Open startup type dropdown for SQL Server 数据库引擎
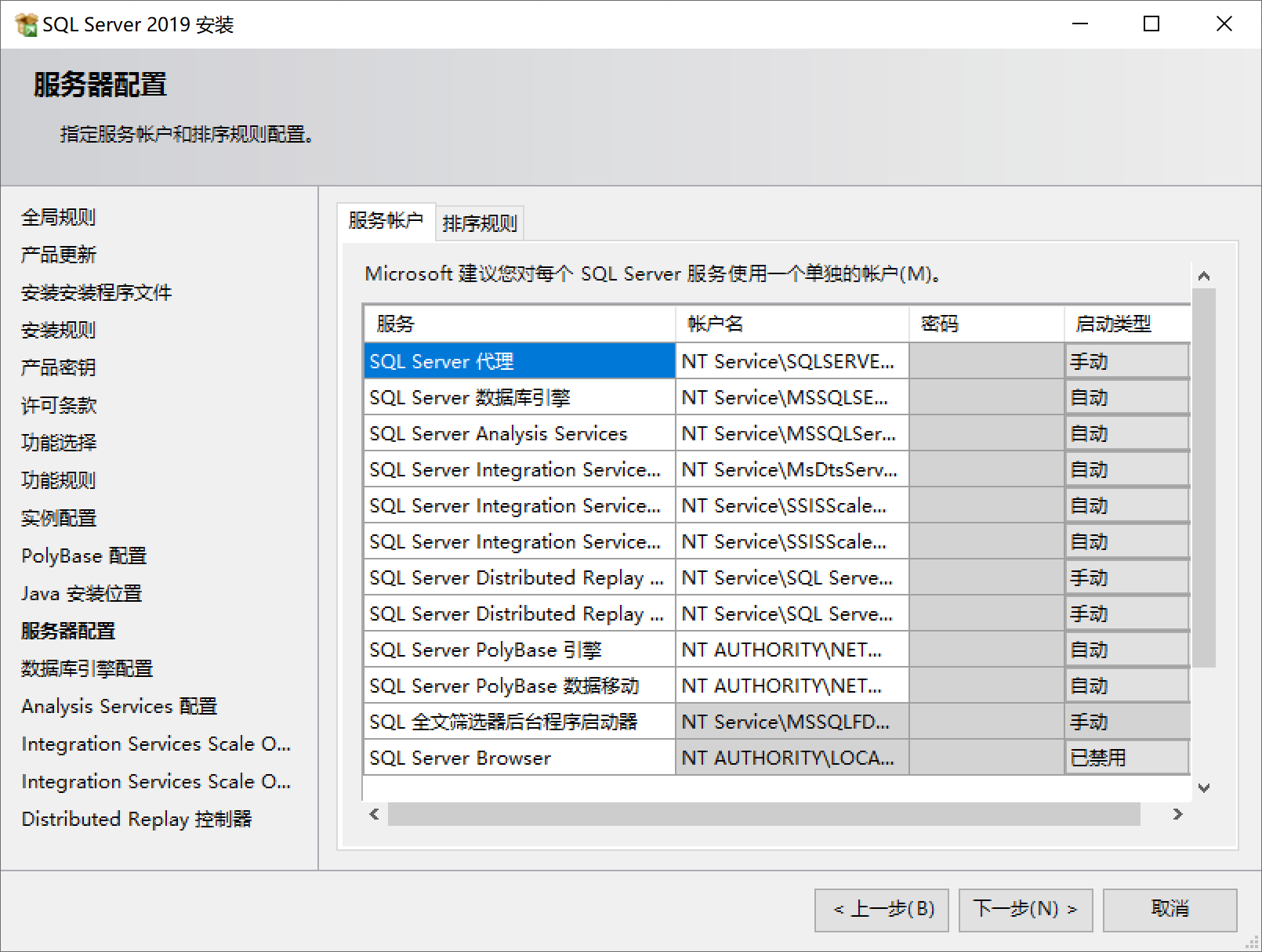Viewport: 1262px width, 952px height. tap(1127, 397)
